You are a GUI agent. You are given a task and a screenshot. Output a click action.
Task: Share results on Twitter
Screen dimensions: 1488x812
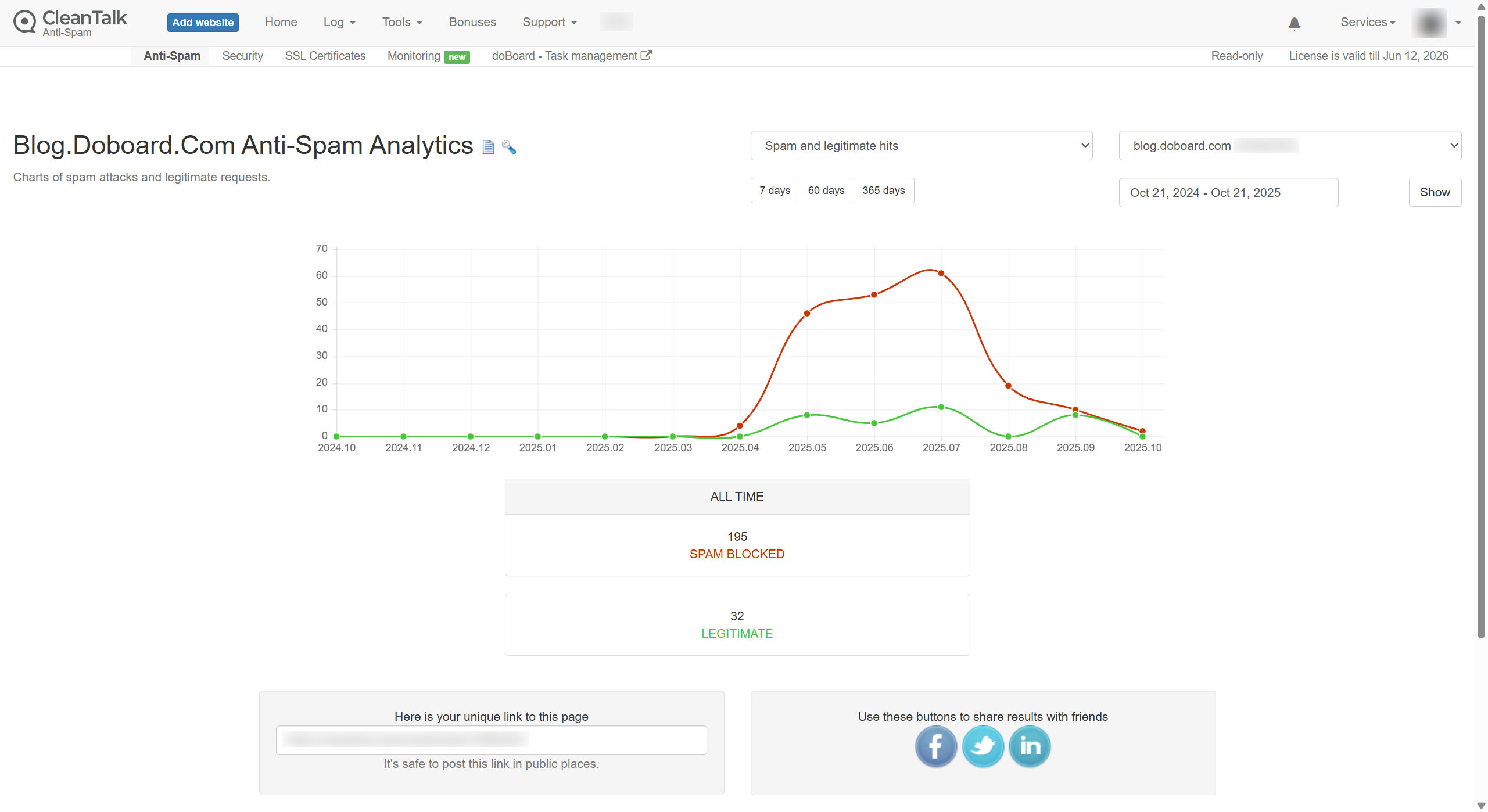[983, 746]
